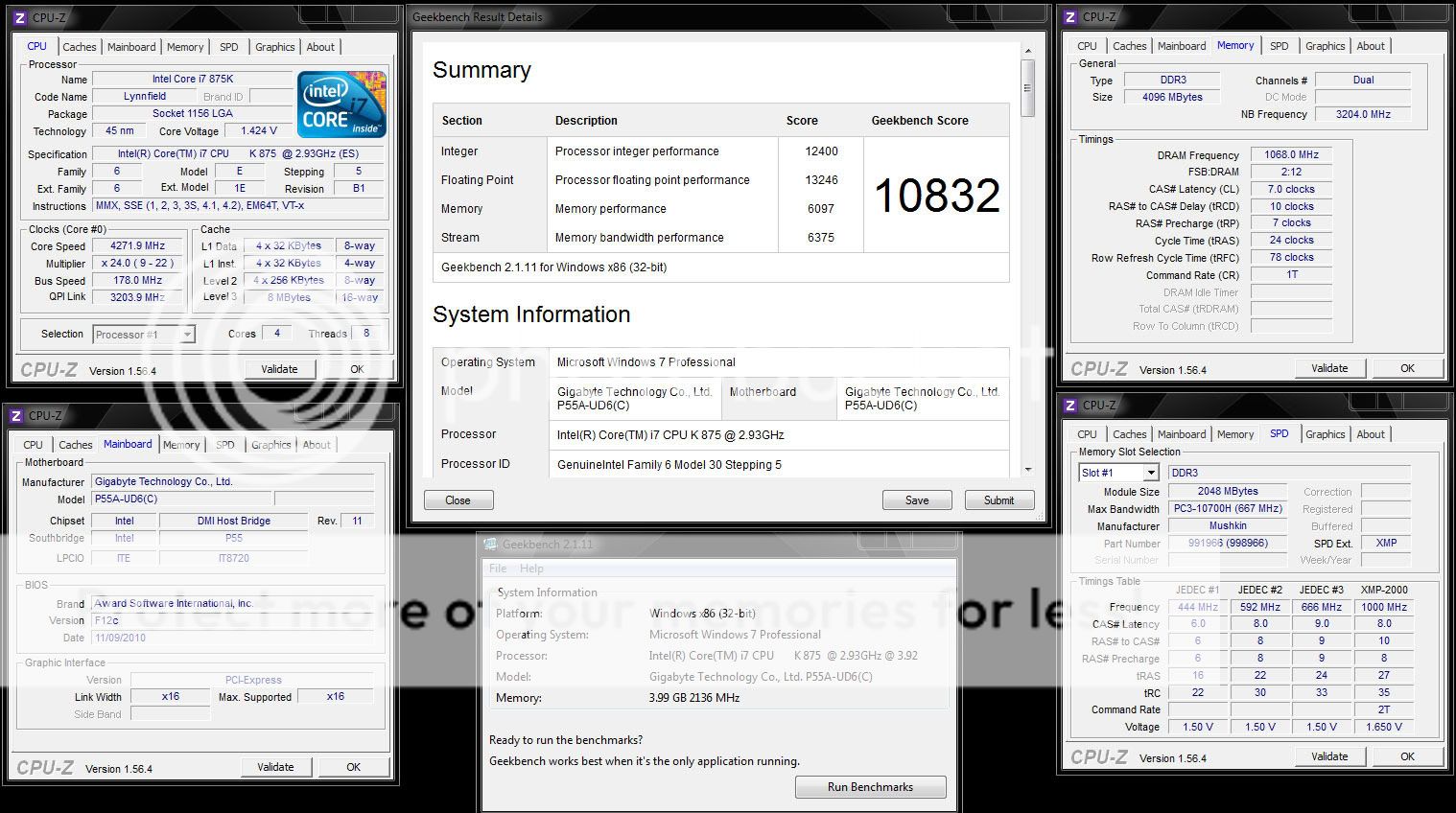
Task: Close the Geekbench Result Details dialog
Action: pyautogui.click(x=458, y=500)
